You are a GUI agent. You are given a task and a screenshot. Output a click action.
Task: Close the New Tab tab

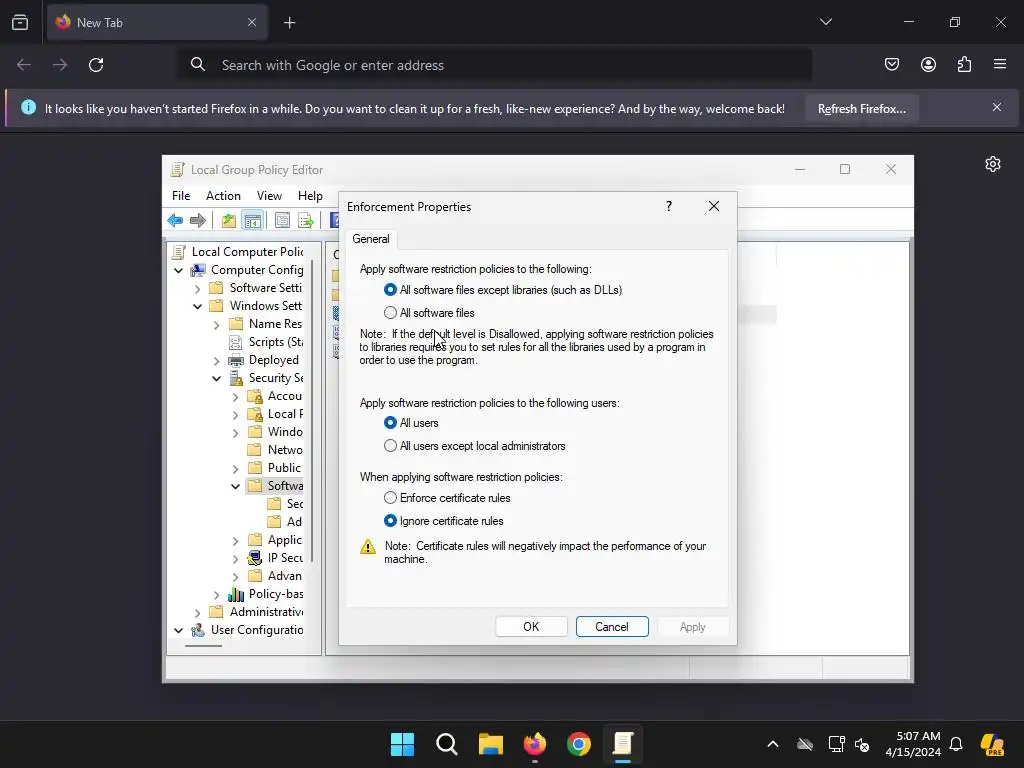coord(251,22)
